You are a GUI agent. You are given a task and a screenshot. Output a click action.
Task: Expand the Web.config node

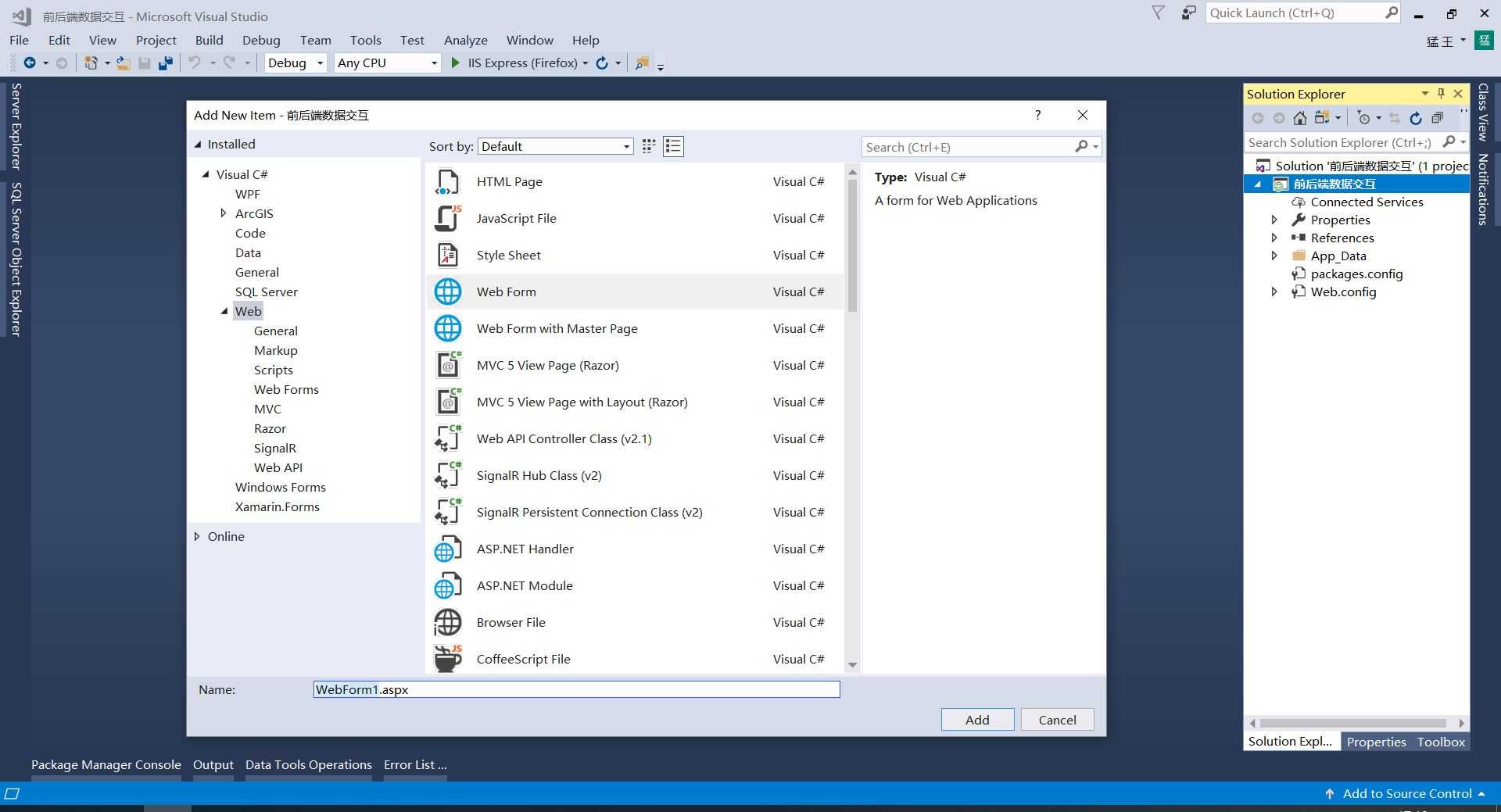click(1274, 292)
